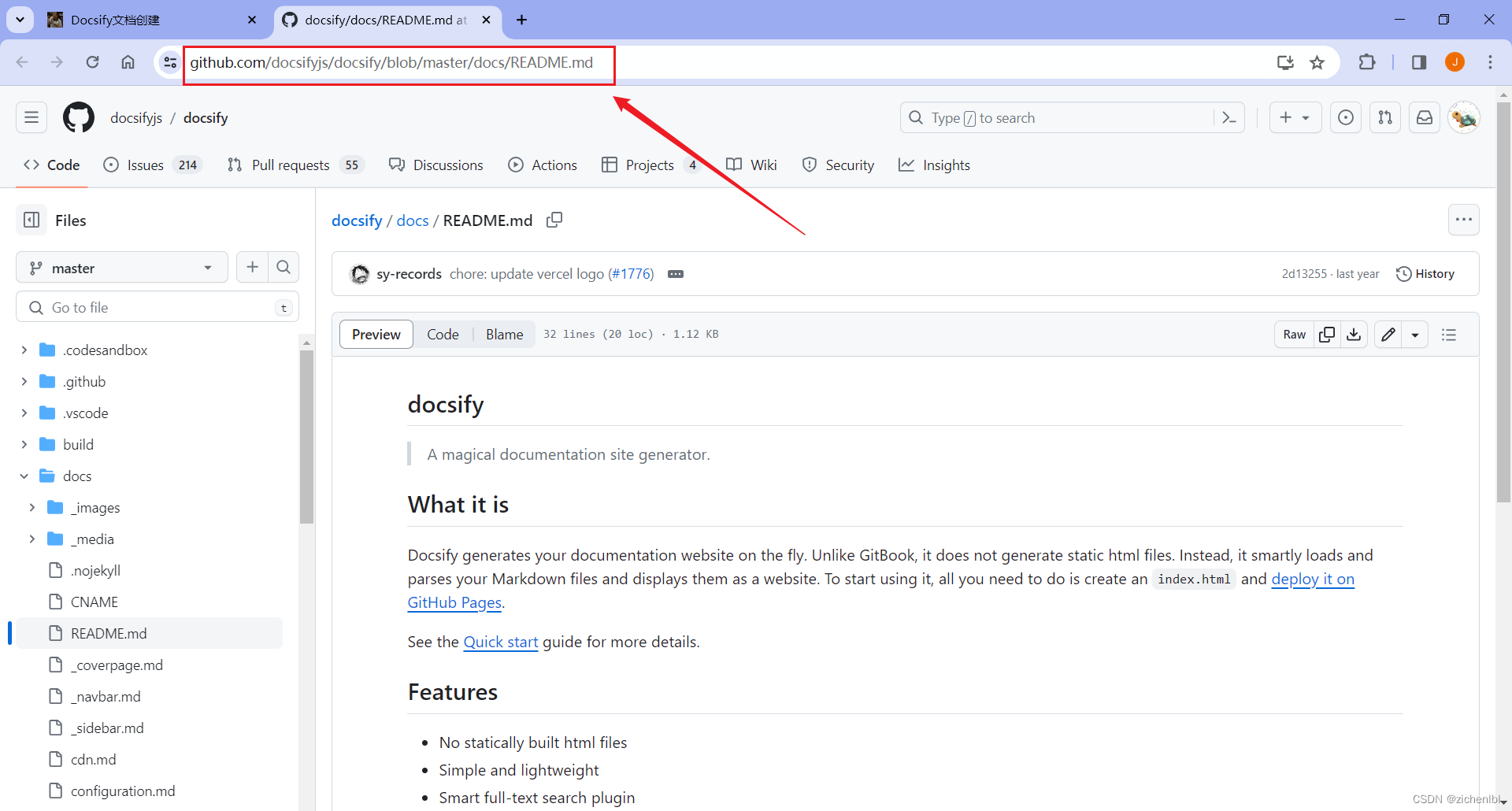Add a new file with plus button

[252, 267]
